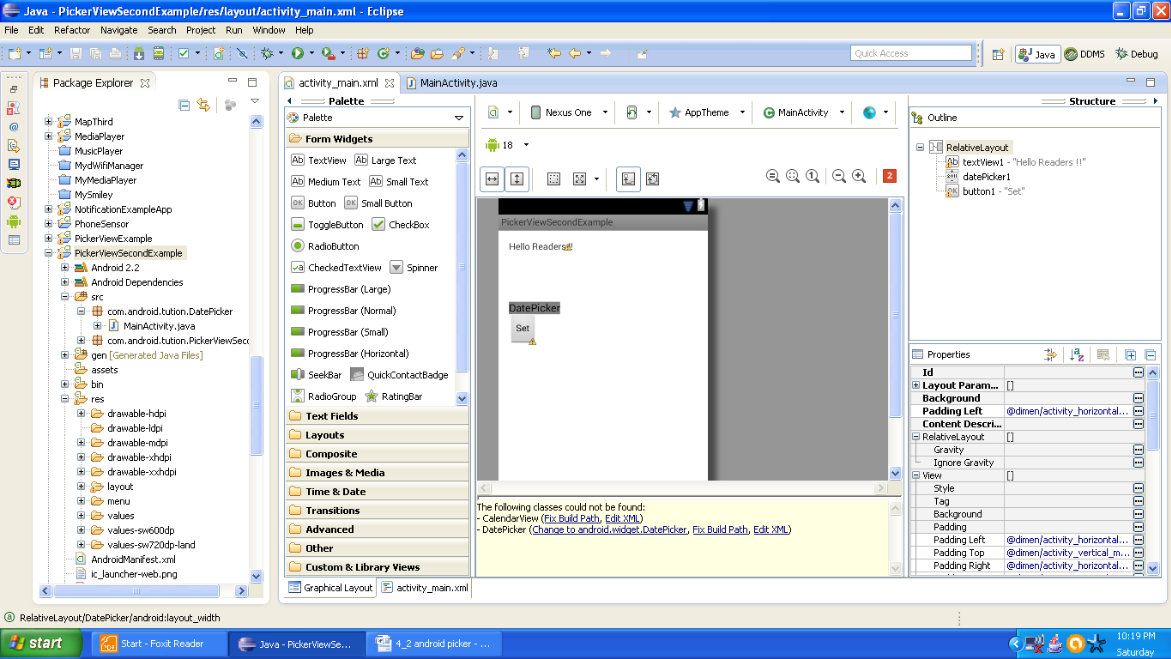The width and height of the screenshot is (1171, 659).
Task: Click Collapse All in Package Explorer
Action: point(184,105)
